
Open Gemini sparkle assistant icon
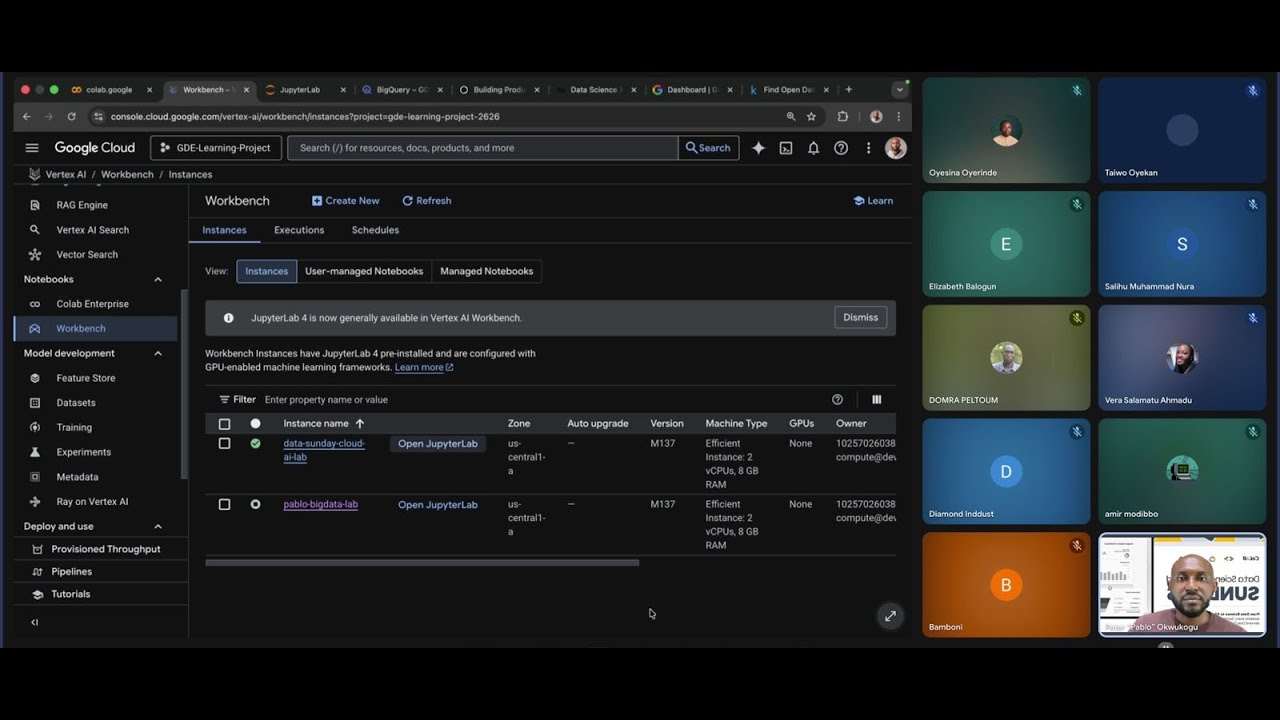(x=759, y=148)
